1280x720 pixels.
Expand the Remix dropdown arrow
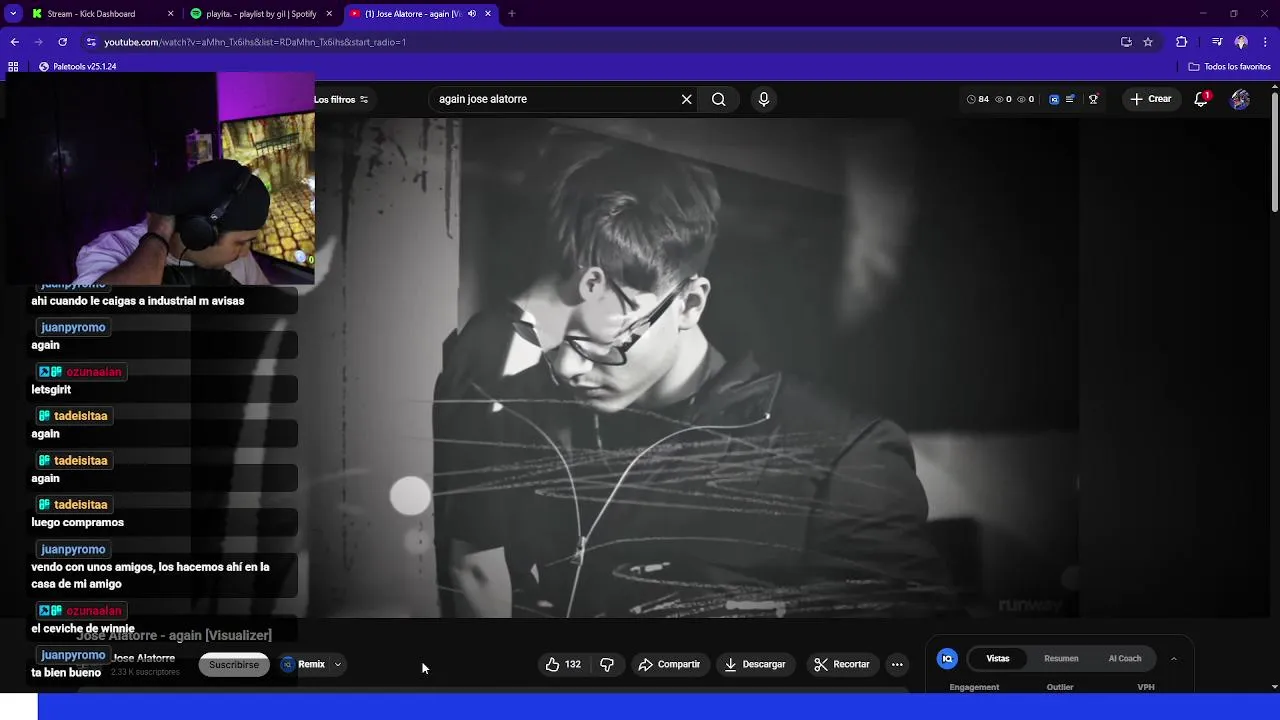pyautogui.click(x=338, y=664)
